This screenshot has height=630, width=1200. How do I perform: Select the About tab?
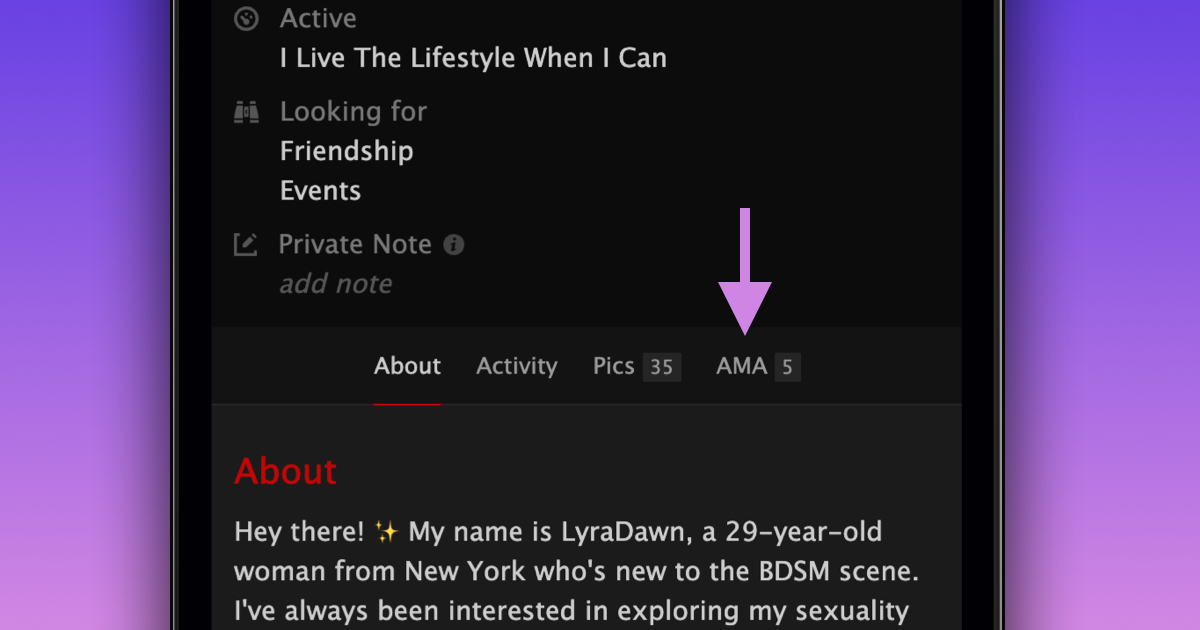[407, 367]
